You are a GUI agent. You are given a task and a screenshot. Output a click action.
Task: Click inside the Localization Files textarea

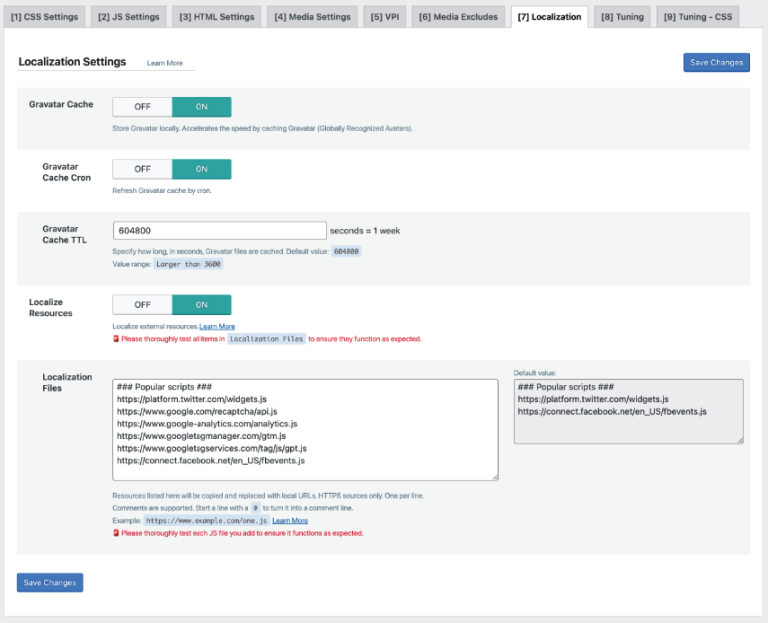tap(305, 430)
